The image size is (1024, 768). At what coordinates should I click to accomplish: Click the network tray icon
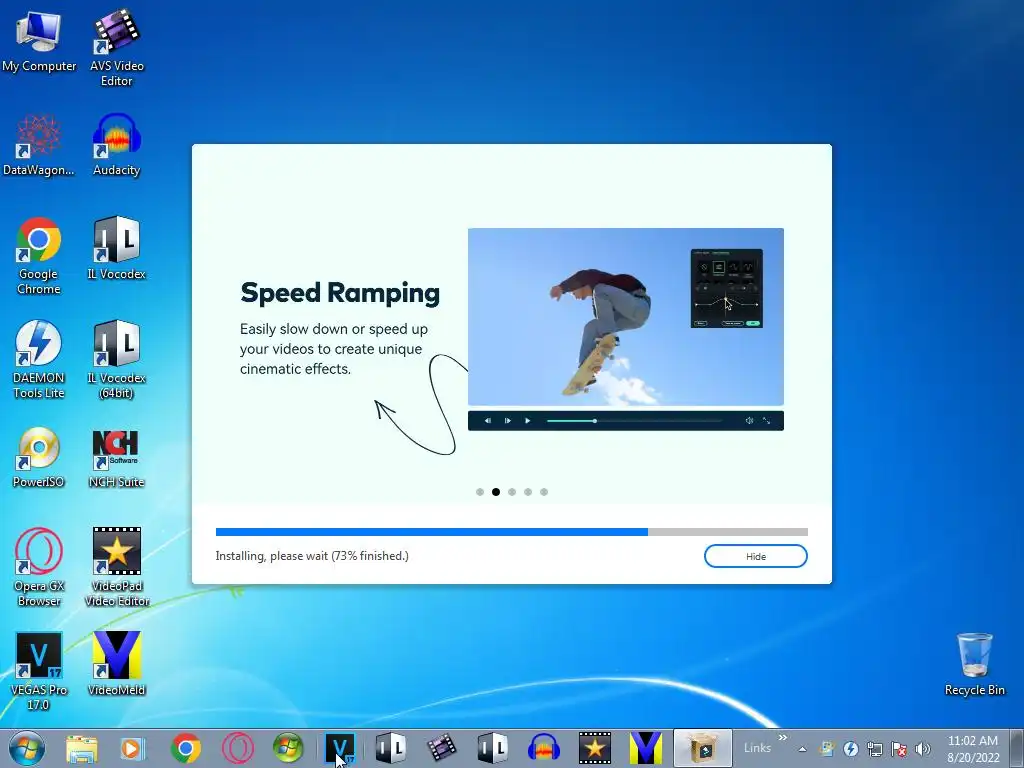(874, 749)
